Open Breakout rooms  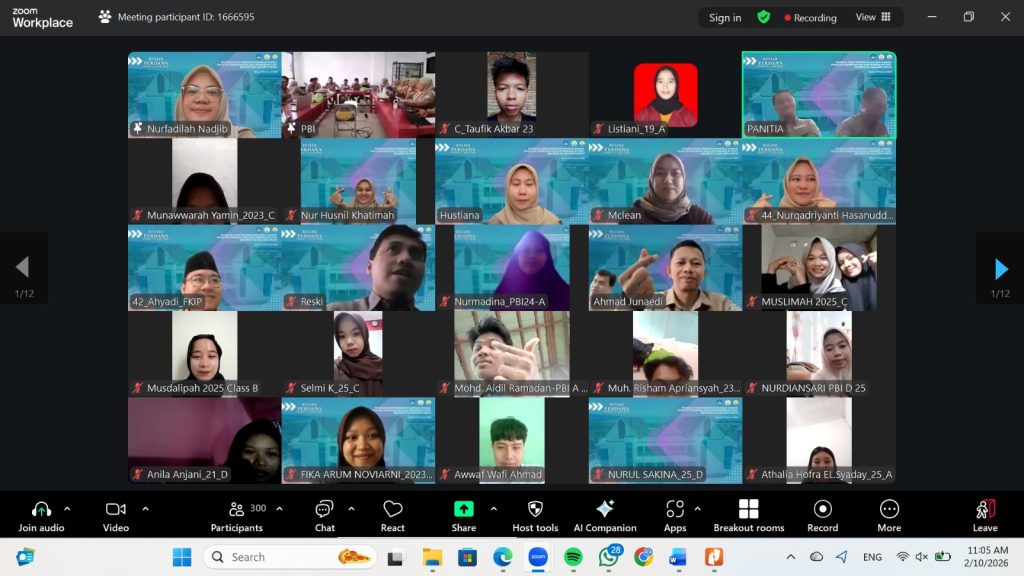click(x=748, y=515)
